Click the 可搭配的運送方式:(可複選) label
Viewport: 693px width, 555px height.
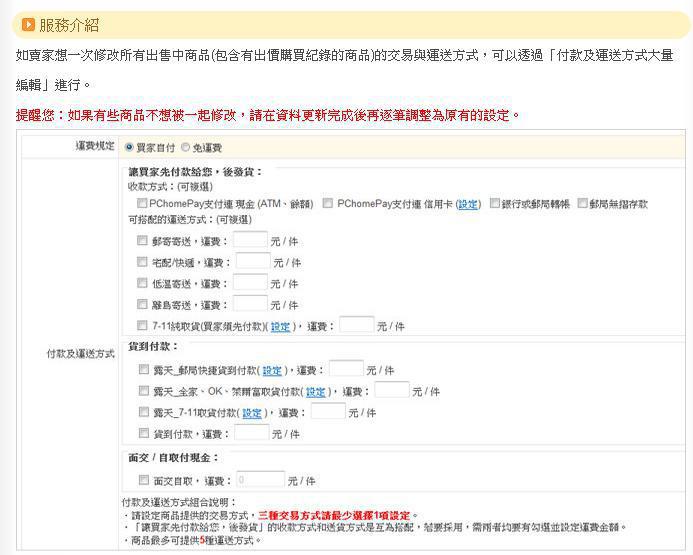[x=190, y=220]
